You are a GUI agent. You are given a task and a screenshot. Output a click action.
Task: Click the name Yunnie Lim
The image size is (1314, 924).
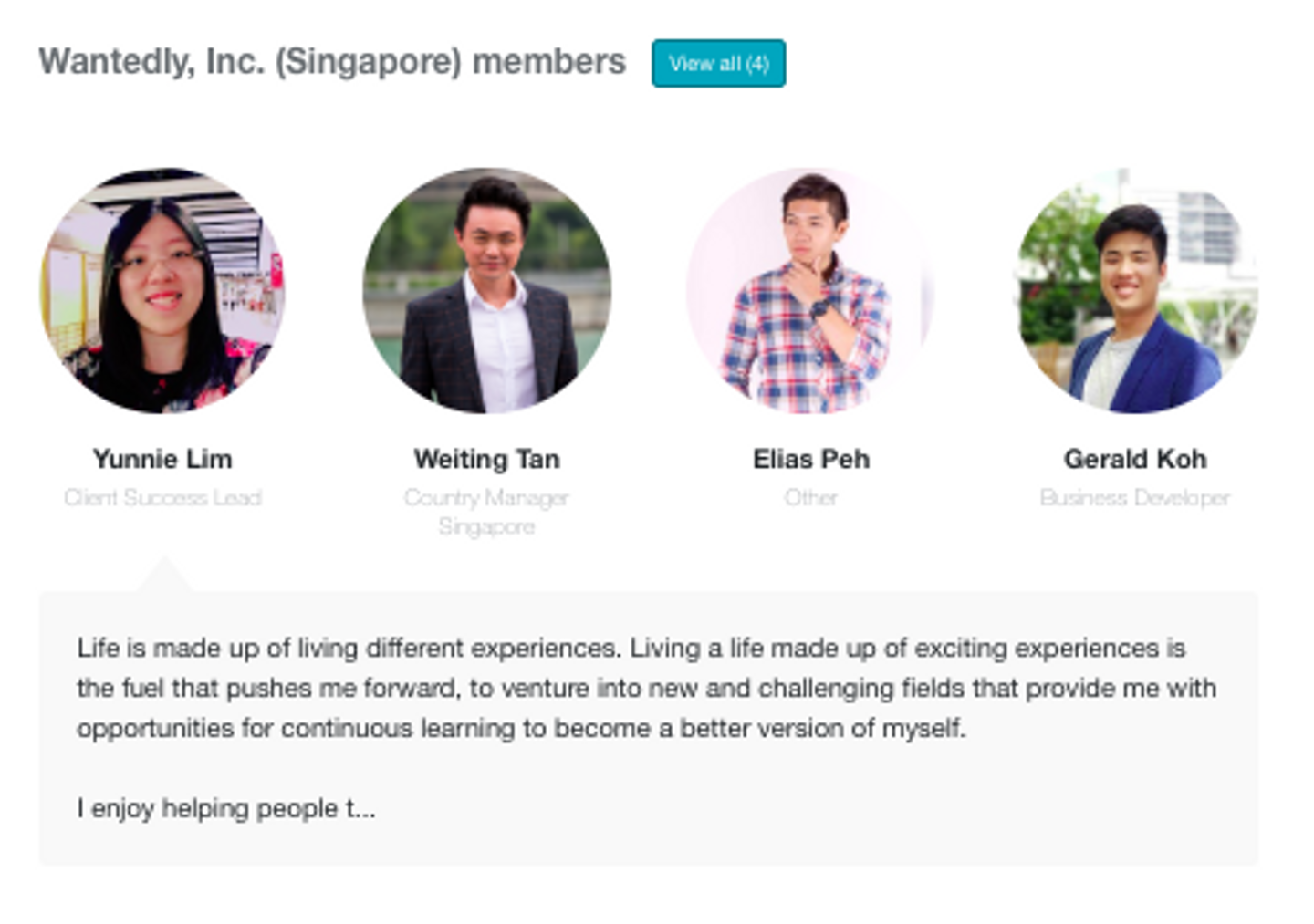pyautogui.click(x=162, y=459)
